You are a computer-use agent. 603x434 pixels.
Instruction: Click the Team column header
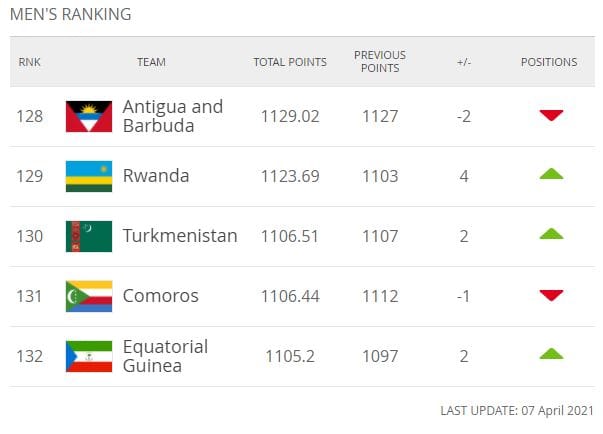(x=151, y=62)
